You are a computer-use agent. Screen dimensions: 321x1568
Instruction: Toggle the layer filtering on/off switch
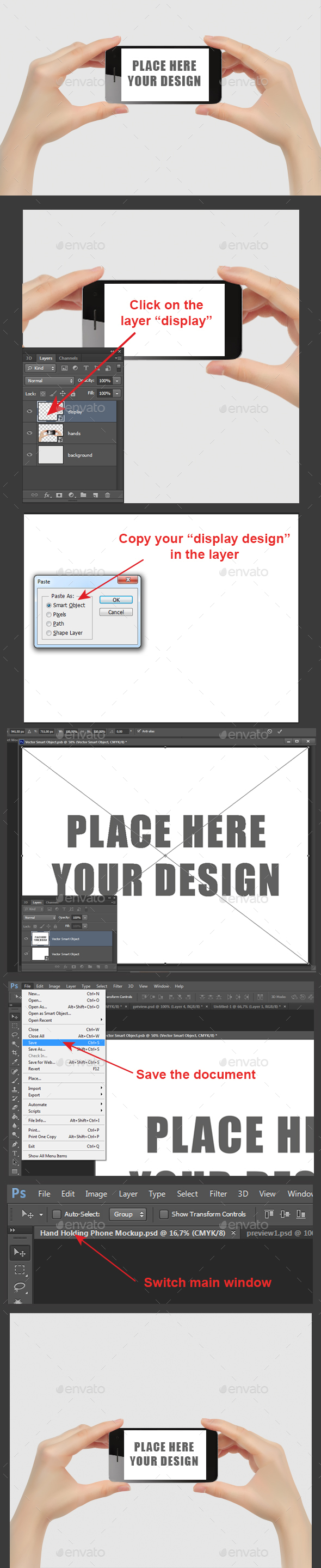(119, 368)
